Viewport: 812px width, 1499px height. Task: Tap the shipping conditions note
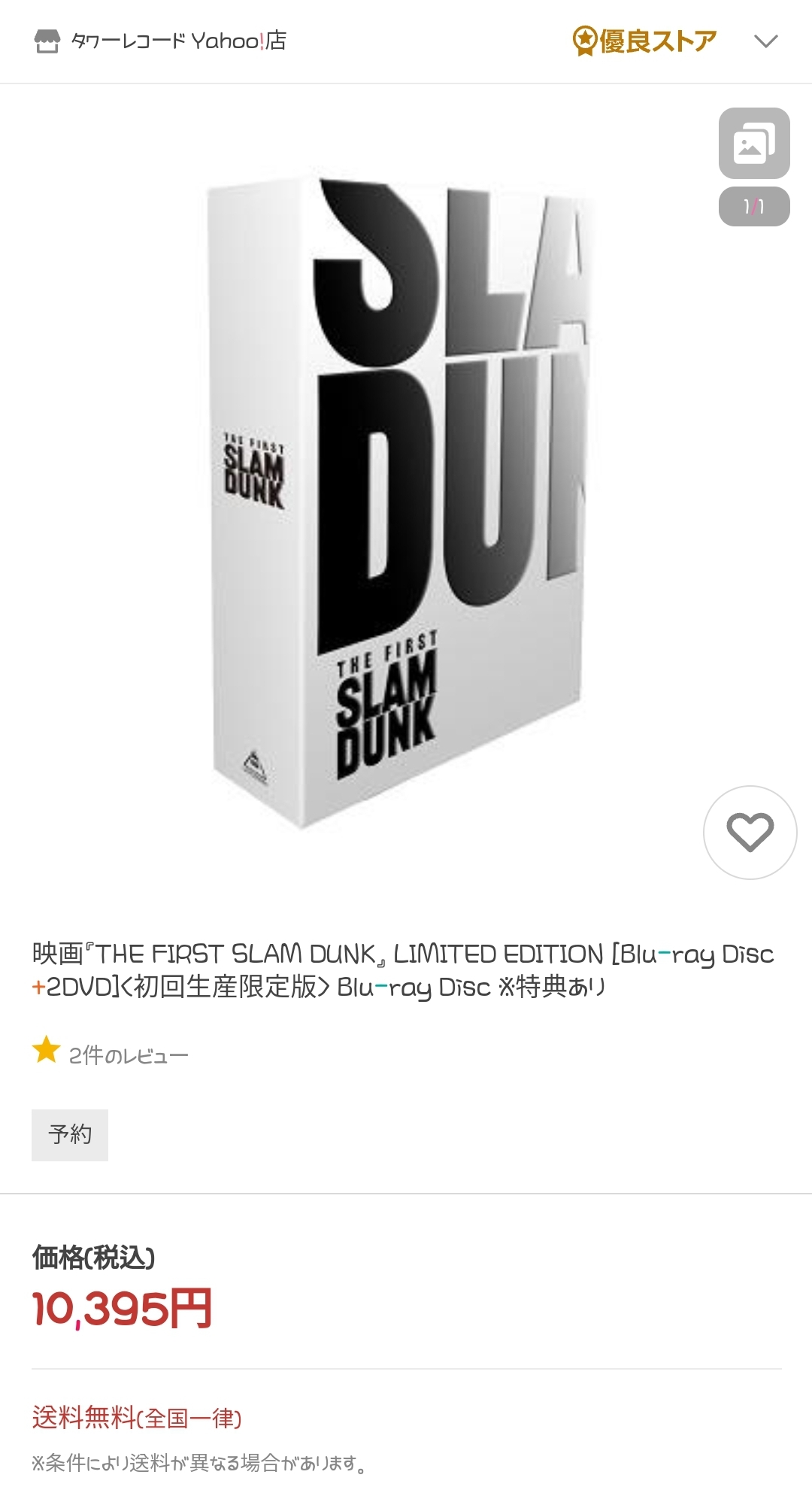[199, 1463]
